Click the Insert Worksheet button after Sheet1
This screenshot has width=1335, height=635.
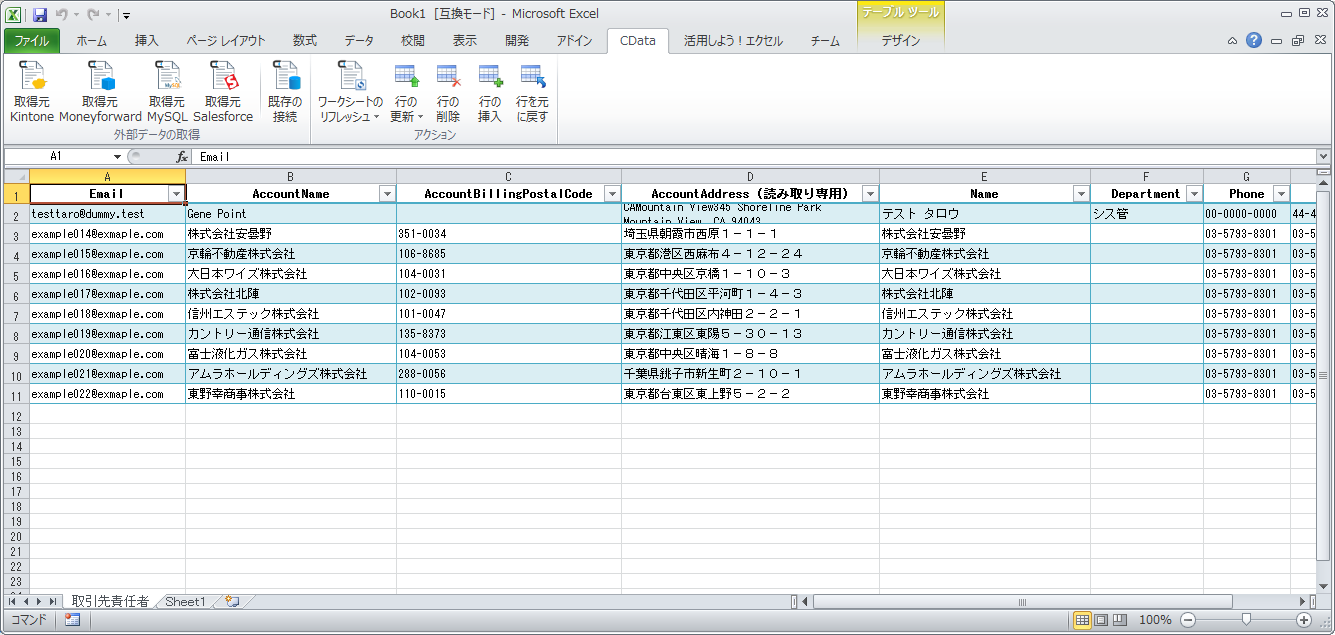tap(228, 602)
